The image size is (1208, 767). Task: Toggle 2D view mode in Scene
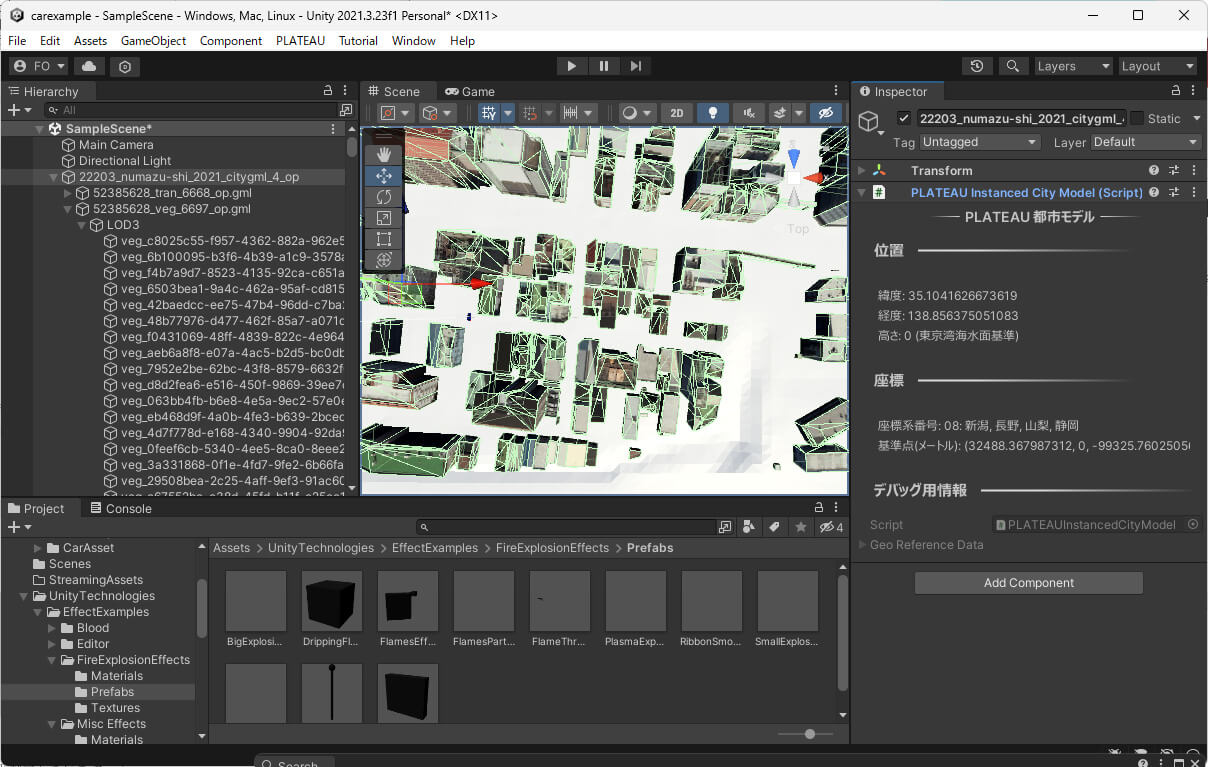tap(677, 113)
